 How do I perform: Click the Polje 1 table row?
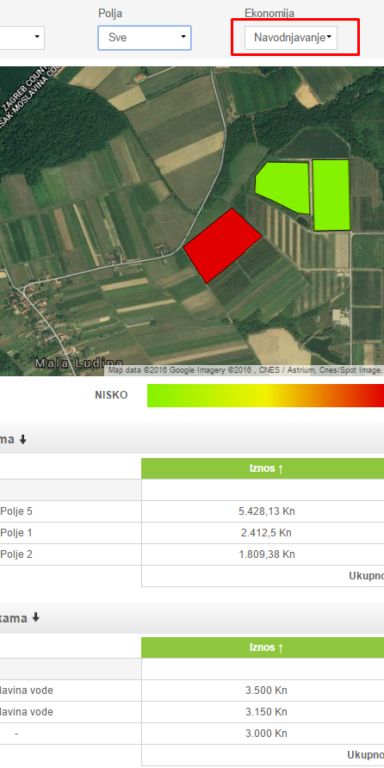tap(192, 533)
